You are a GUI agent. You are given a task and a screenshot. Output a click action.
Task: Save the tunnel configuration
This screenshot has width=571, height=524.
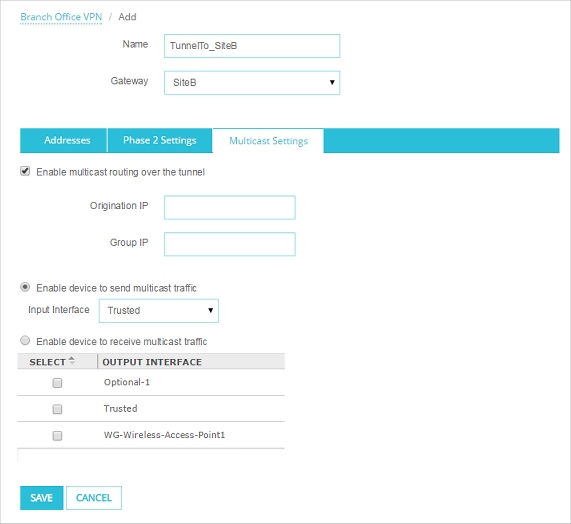pyautogui.click(x=42, y=498)
